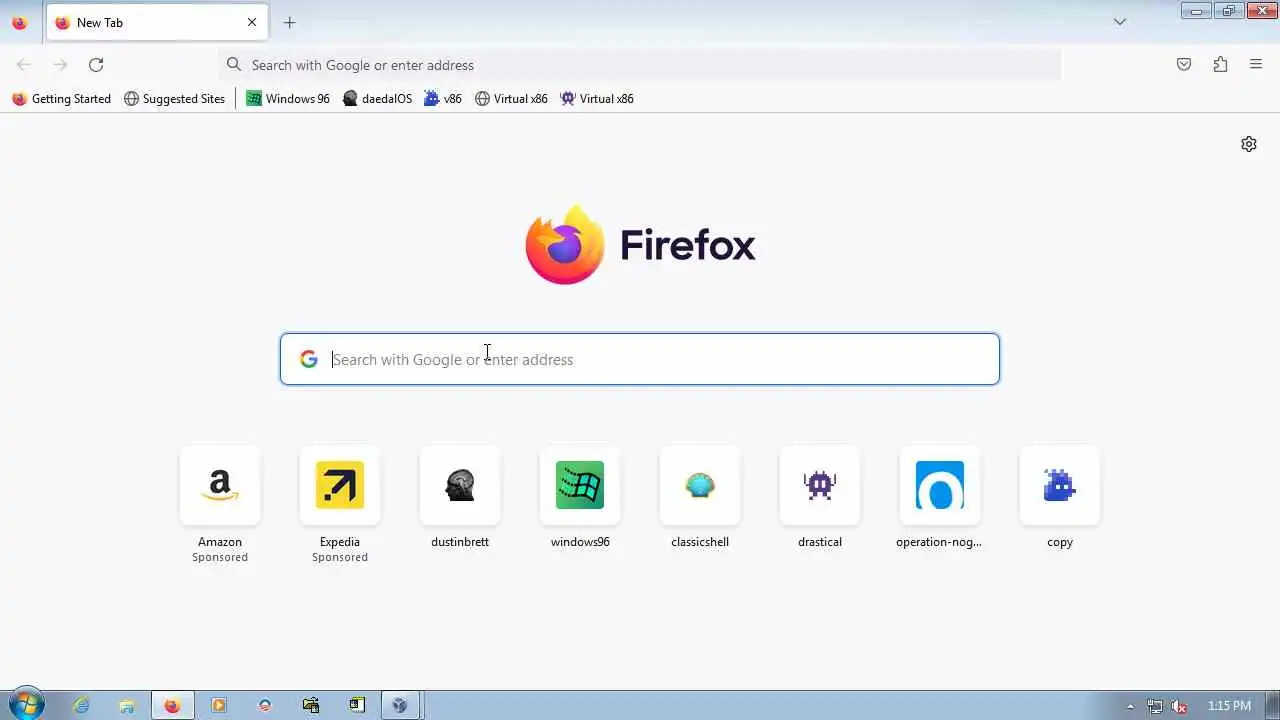The width and height of the screenshot is (1280, 720).
Task: Focus the Google search box in page center
Action: click(x=640, y=359)
